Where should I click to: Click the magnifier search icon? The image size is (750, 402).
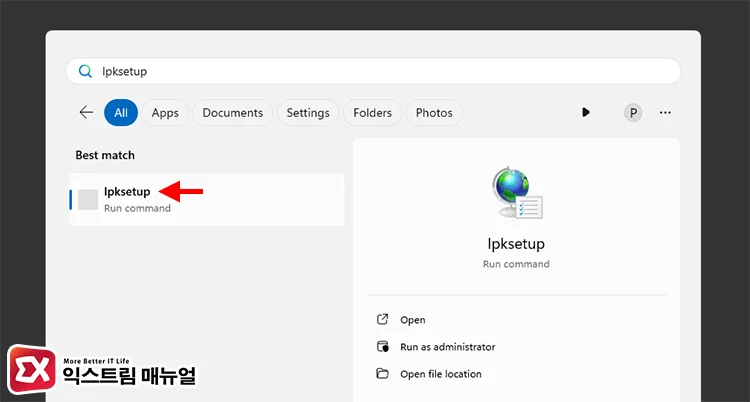(85, 72)
